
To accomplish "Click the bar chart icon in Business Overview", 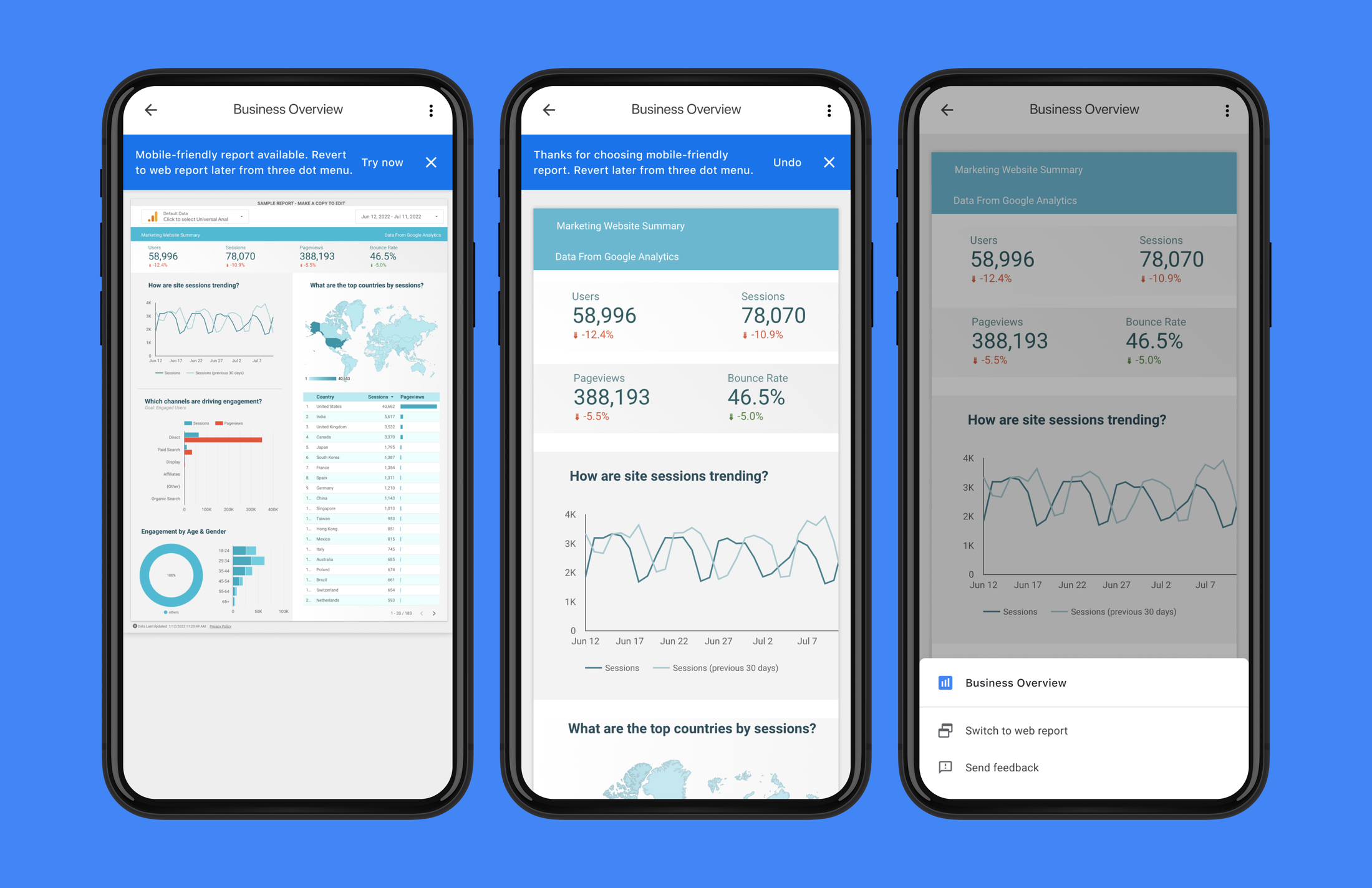I will point(945,684).
